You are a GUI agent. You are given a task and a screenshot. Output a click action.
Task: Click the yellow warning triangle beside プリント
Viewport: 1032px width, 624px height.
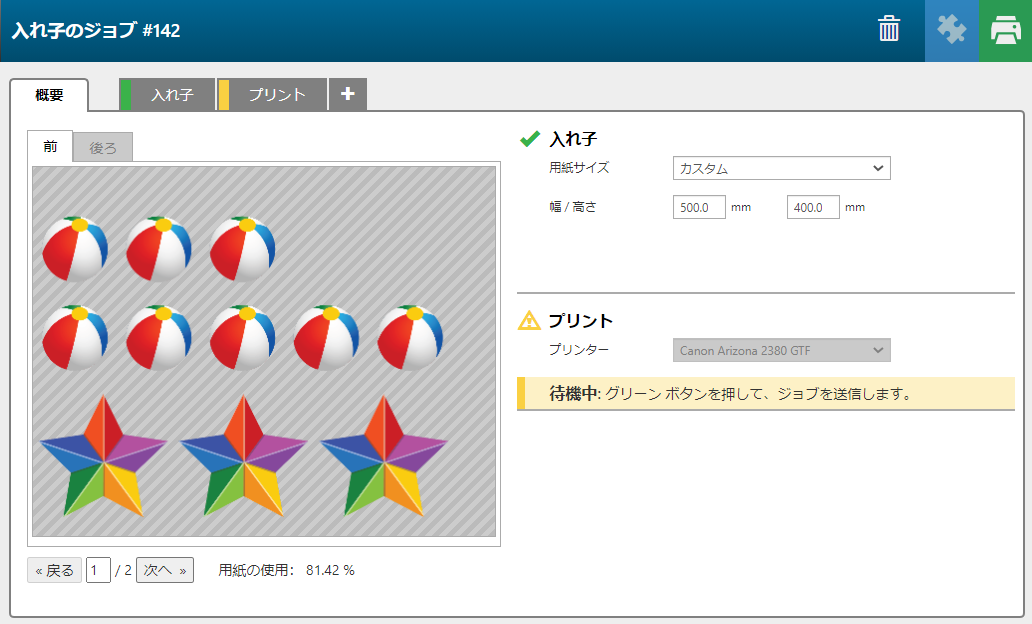[529, 321]
